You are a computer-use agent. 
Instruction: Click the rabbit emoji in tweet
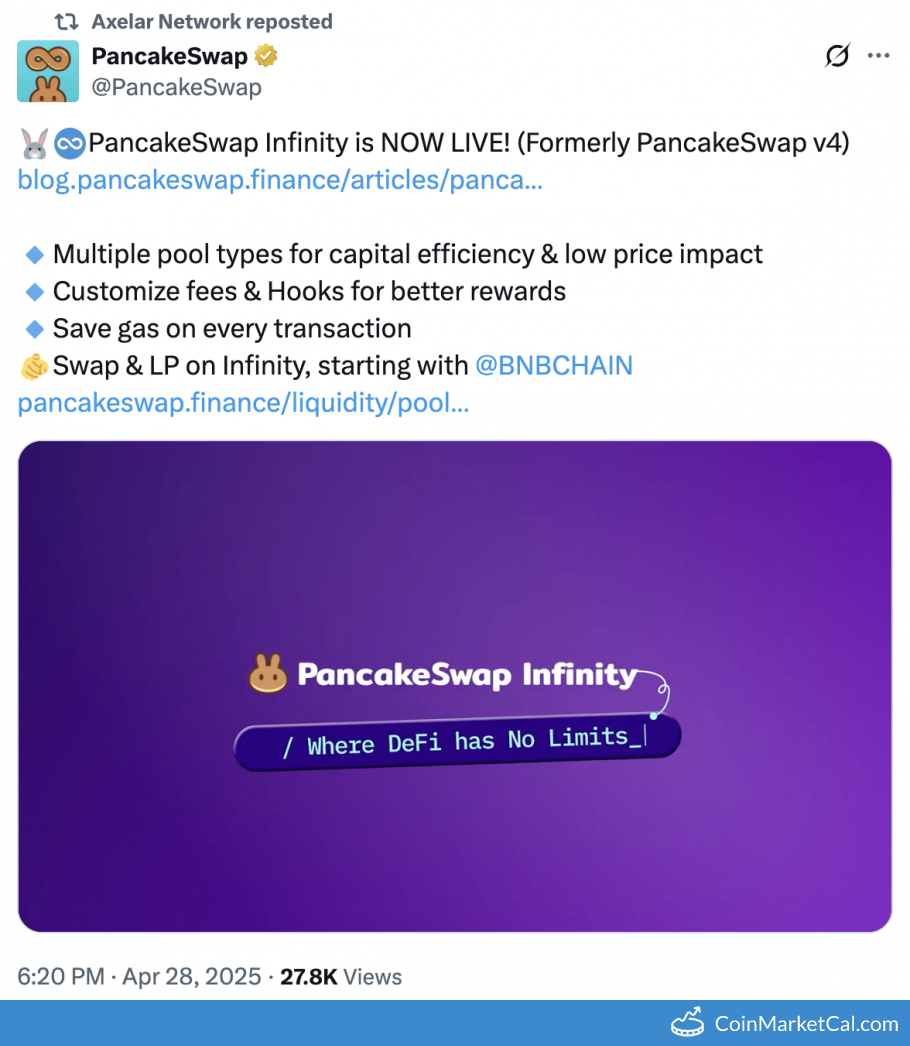(x=33, y=145)
